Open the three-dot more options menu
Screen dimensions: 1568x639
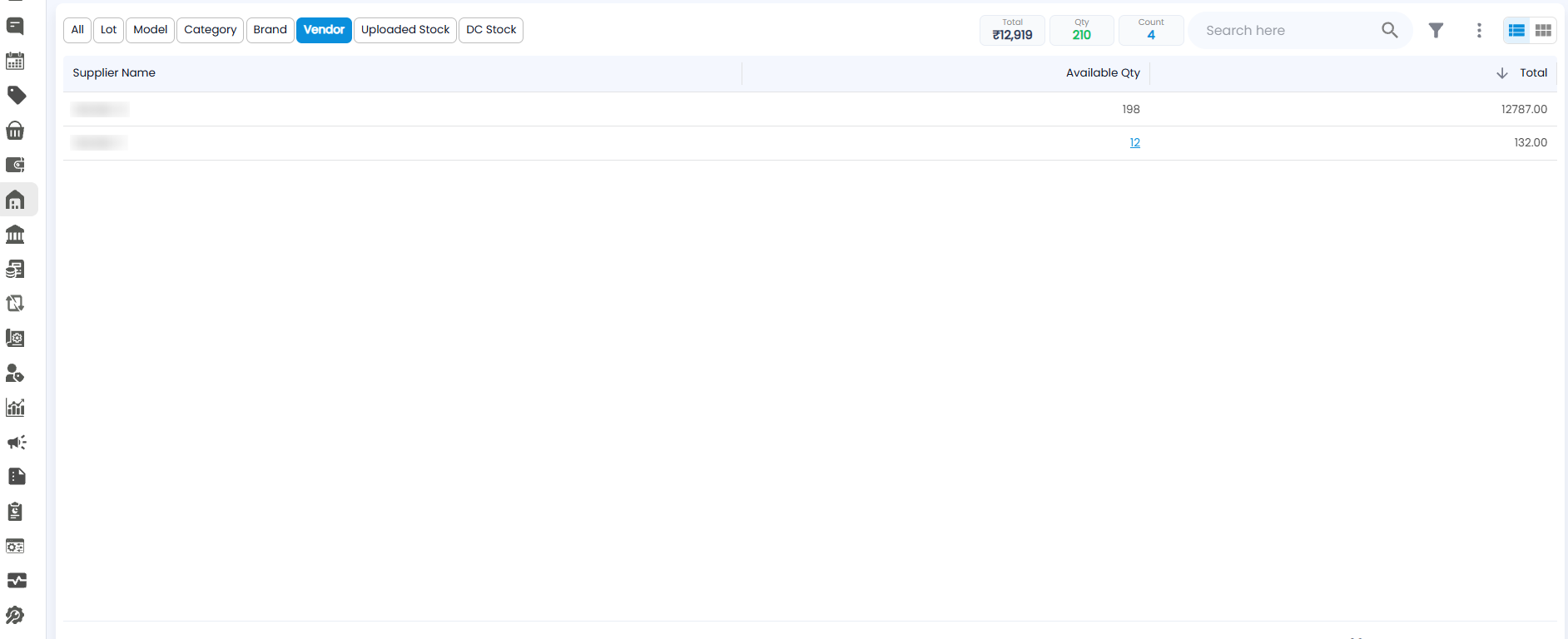tap(1479, 30)
